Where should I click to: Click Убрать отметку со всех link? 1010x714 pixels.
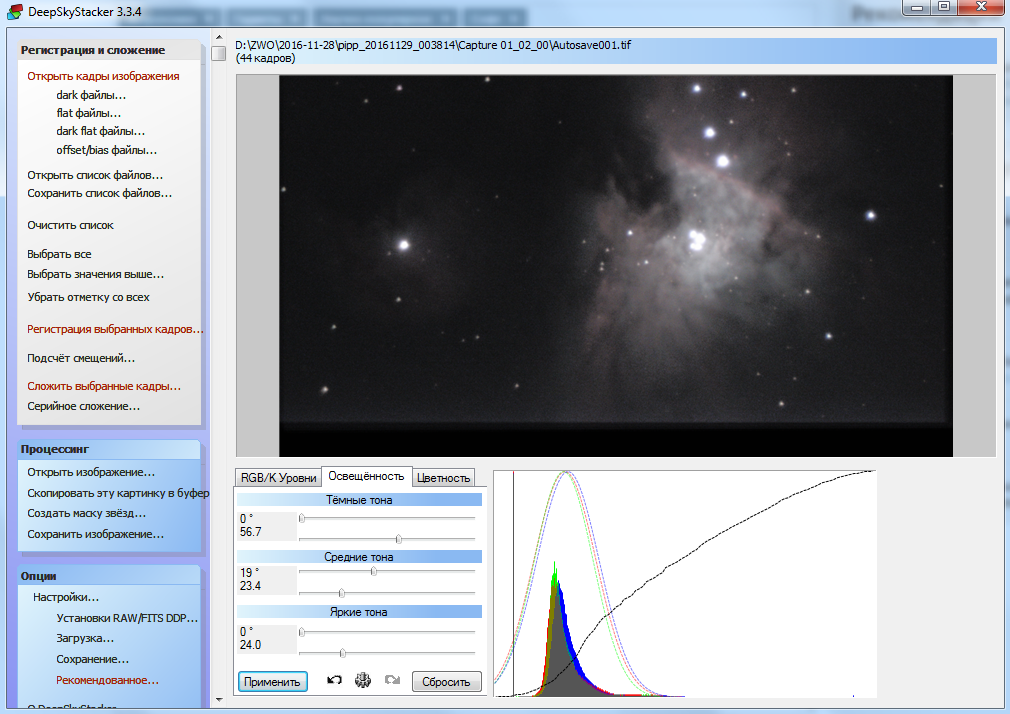coord(88,297)
